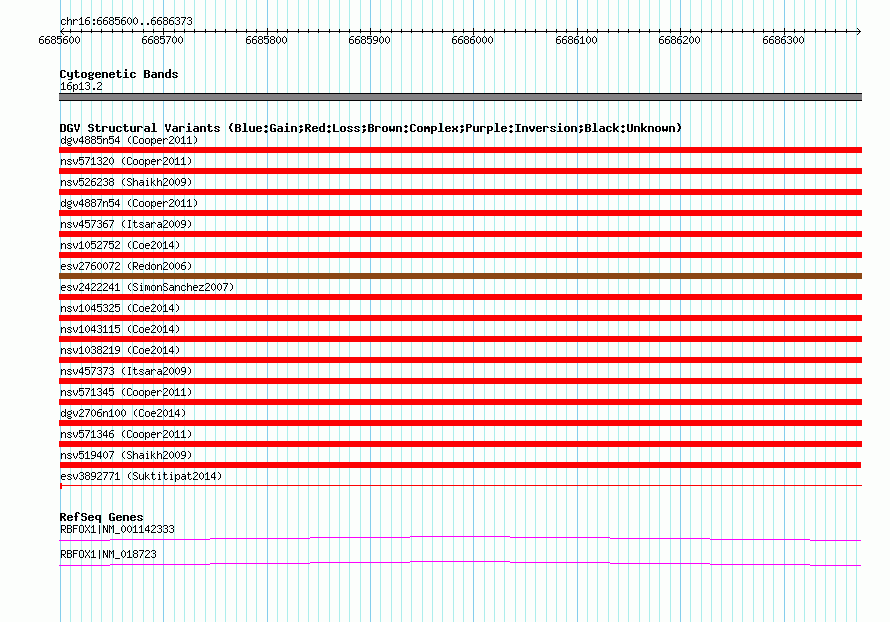This screenshot has height=622, width=890.
Task: Open variant dgv2706n100 (Coe2014)
Action: (x=123, y=413)
